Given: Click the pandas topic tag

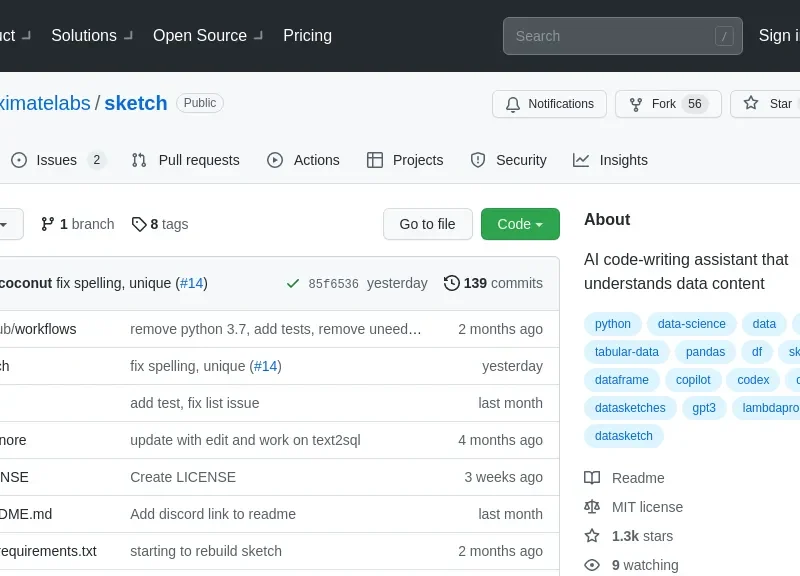Looking at the screenshot, I should click(x=705, y=352).
